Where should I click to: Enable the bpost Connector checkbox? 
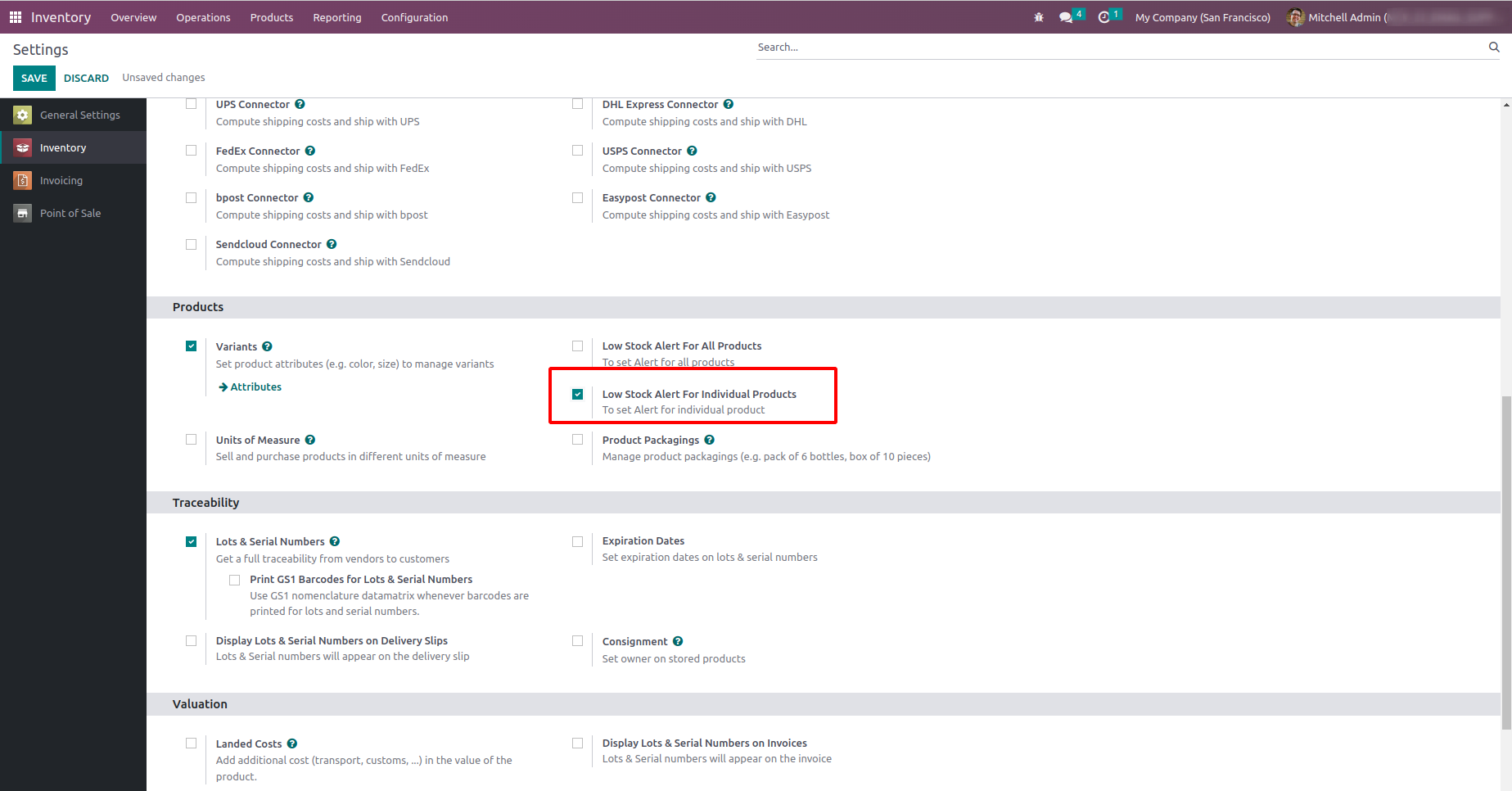pyautogui.click(x=192, y=197)
